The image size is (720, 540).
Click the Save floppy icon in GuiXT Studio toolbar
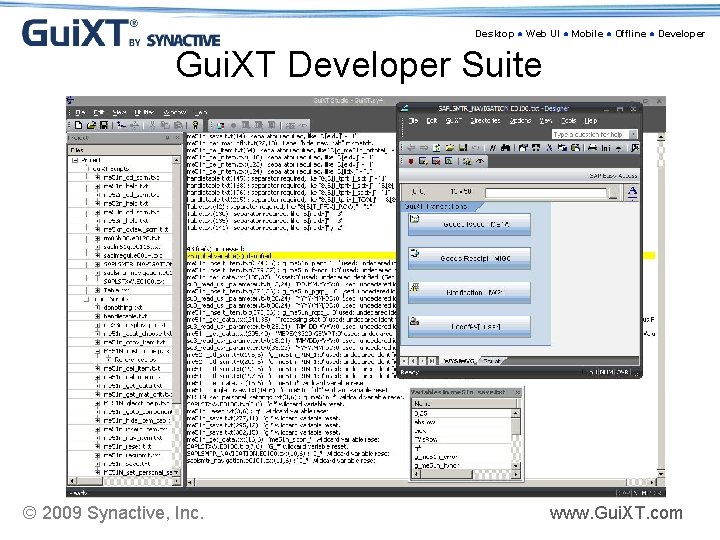click(104, 125)
